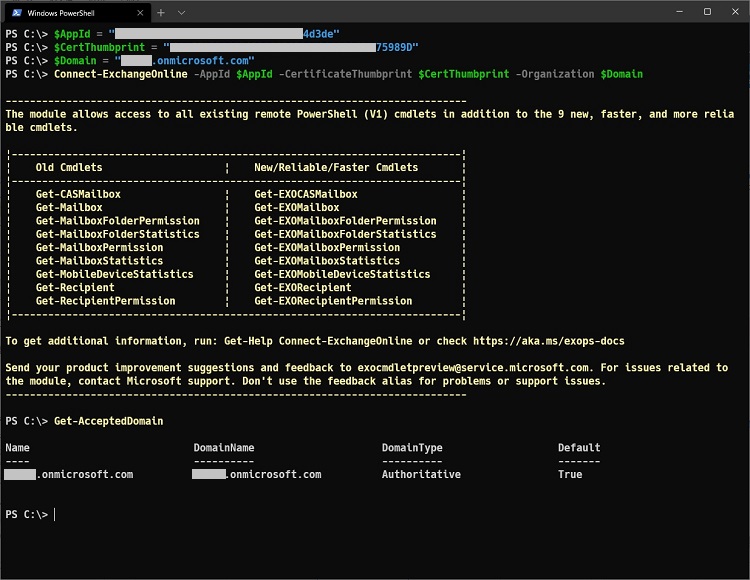Click the Authoritative value
The height and width of the screenshot is (580, 750).
(x=421, y=475)
